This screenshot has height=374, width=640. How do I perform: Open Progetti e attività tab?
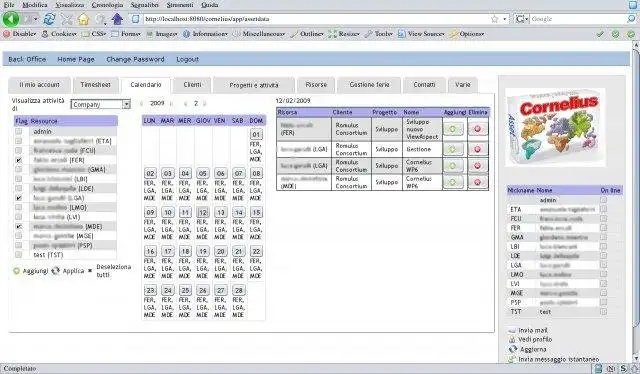(x=254, y=85)
